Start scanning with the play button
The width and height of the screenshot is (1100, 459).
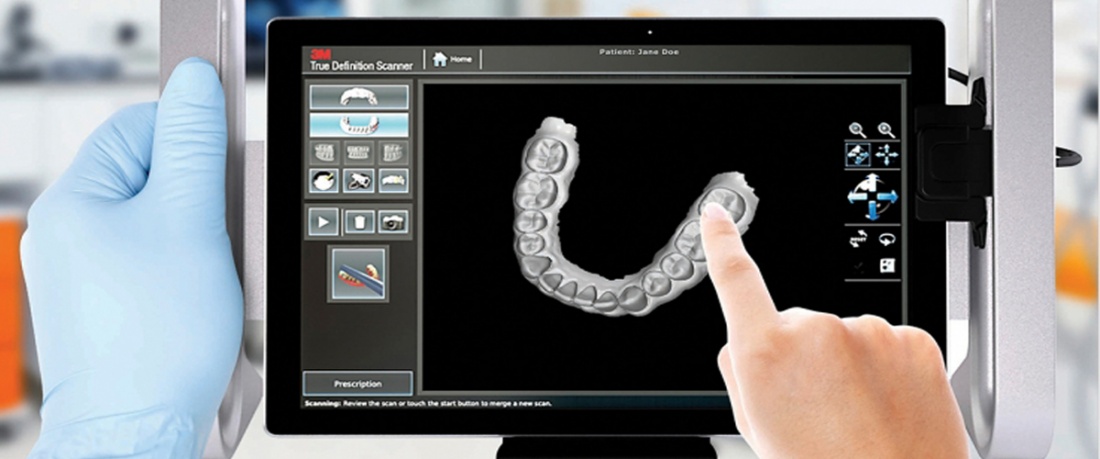click(x=323, y=222)
